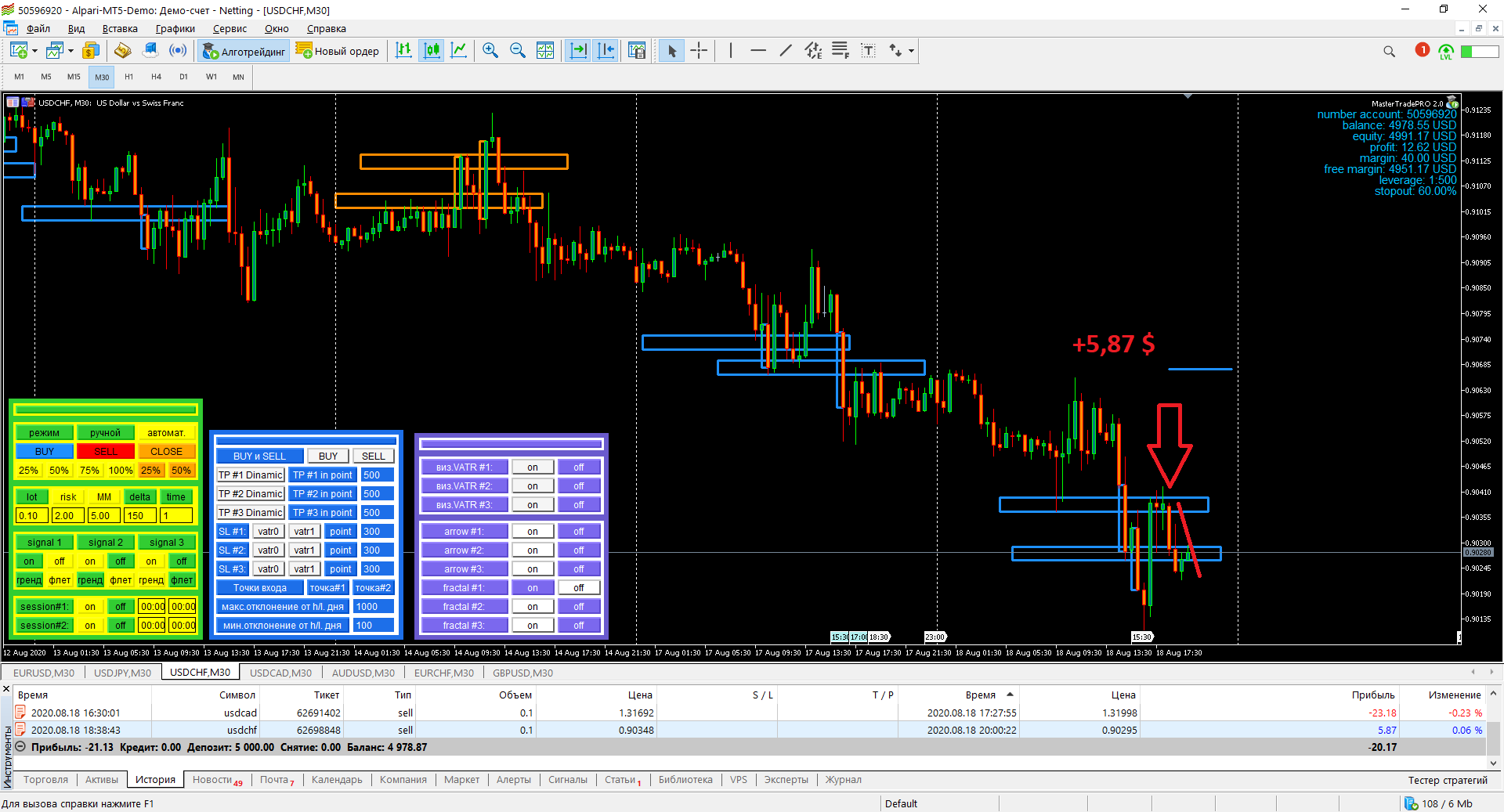Select the text label tool

[868, 51]
